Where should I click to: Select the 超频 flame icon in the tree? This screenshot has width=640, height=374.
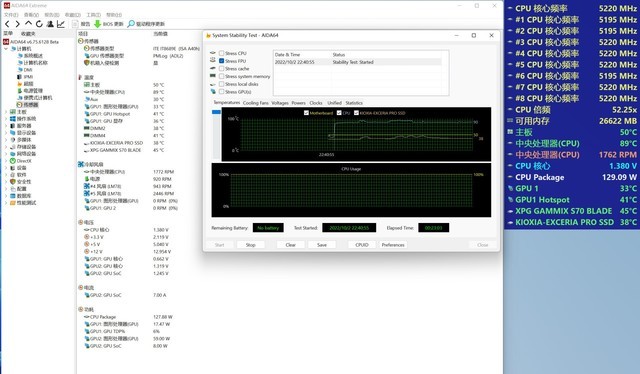click(20, 83)
